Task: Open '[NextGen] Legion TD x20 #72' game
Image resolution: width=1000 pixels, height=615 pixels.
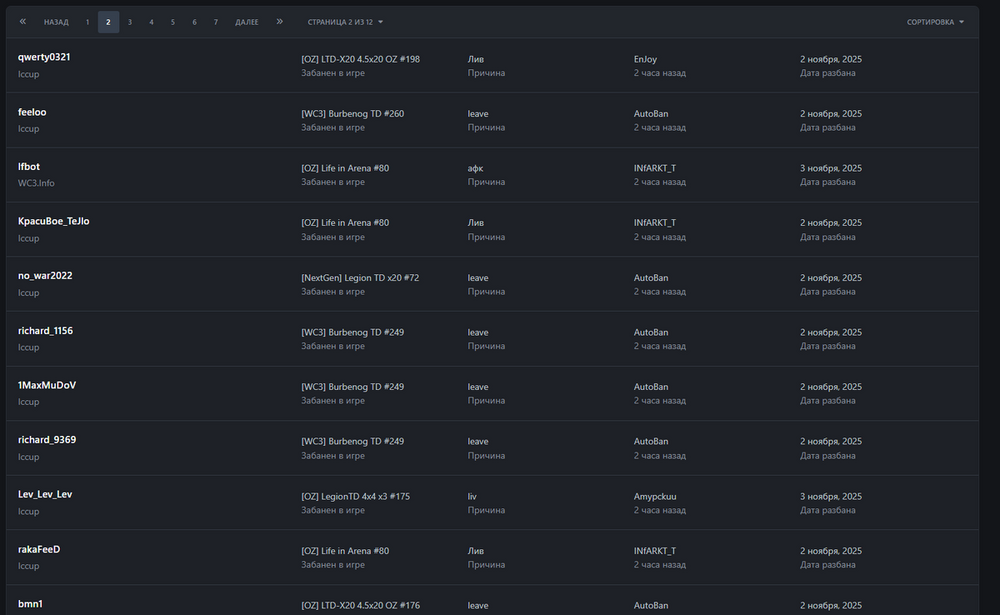Action: [x=360, y=277]
